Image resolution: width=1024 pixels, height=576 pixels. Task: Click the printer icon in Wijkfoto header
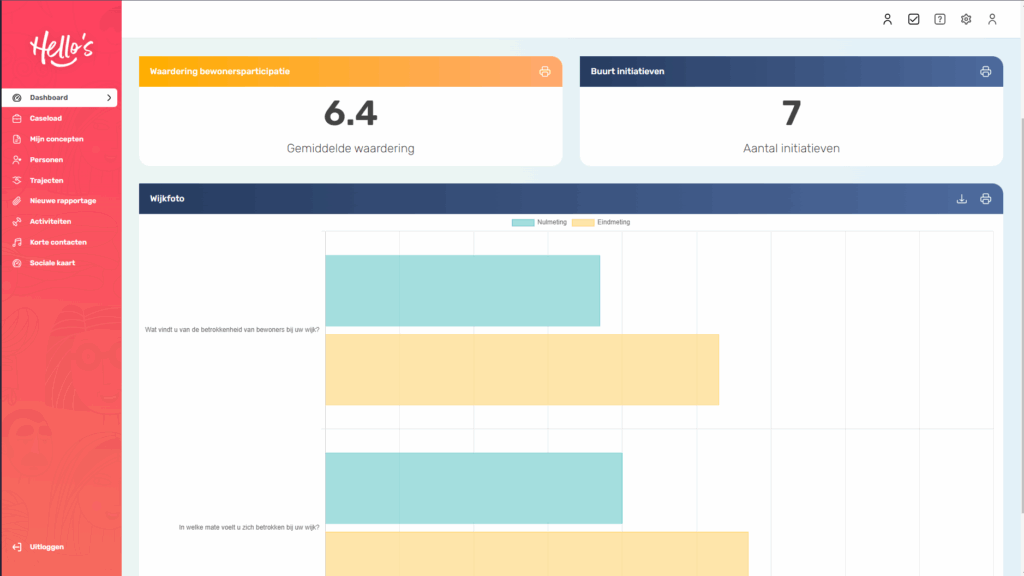point(985,199)
